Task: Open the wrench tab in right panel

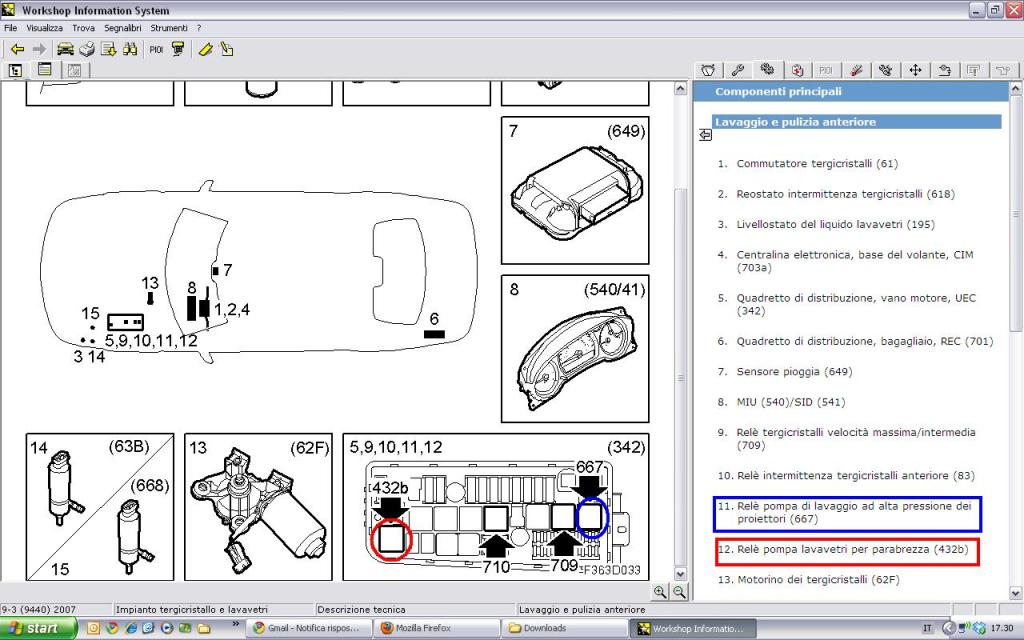Action: click(738, 70)
